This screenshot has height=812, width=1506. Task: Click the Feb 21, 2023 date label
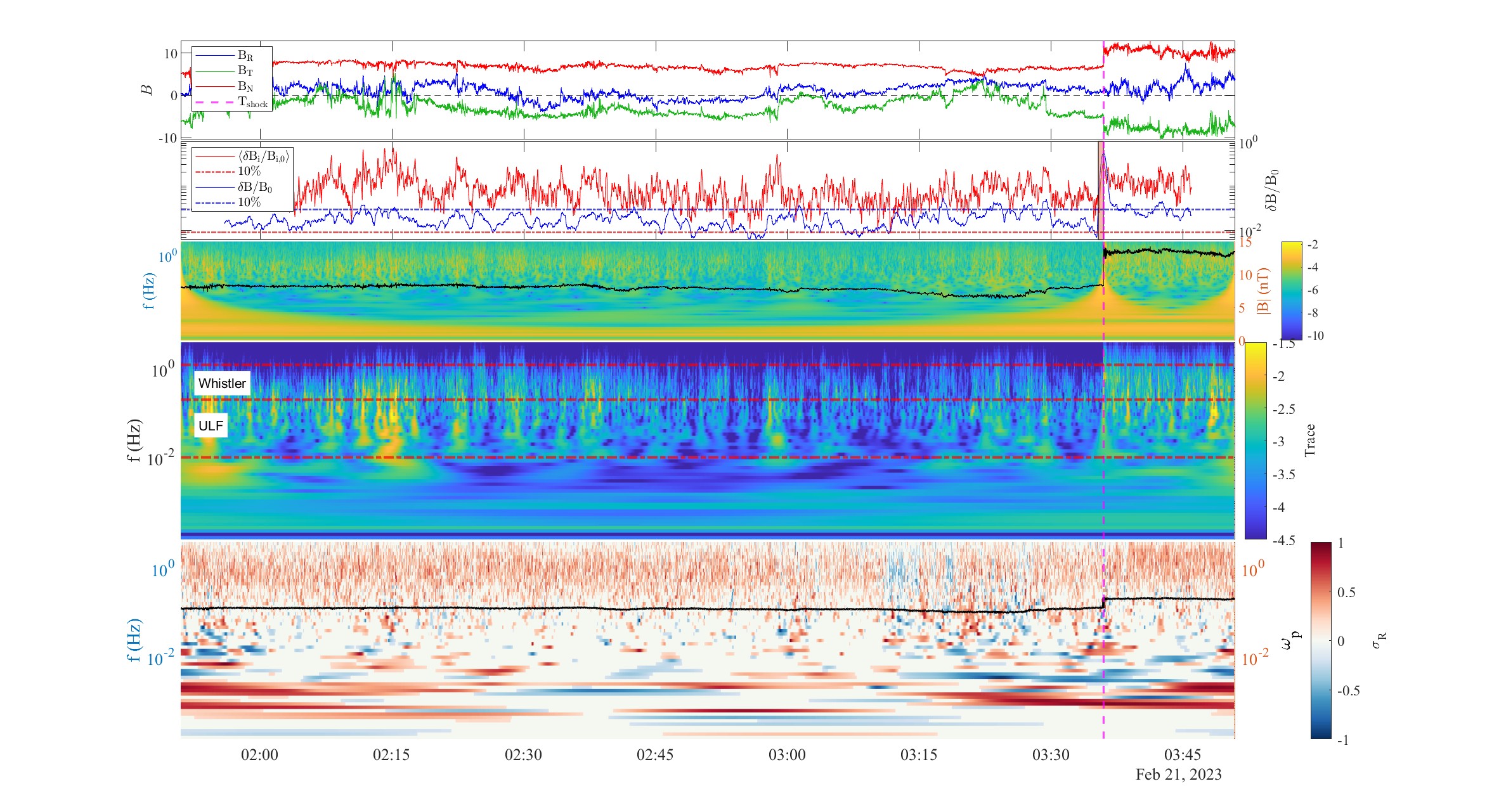1178,775
